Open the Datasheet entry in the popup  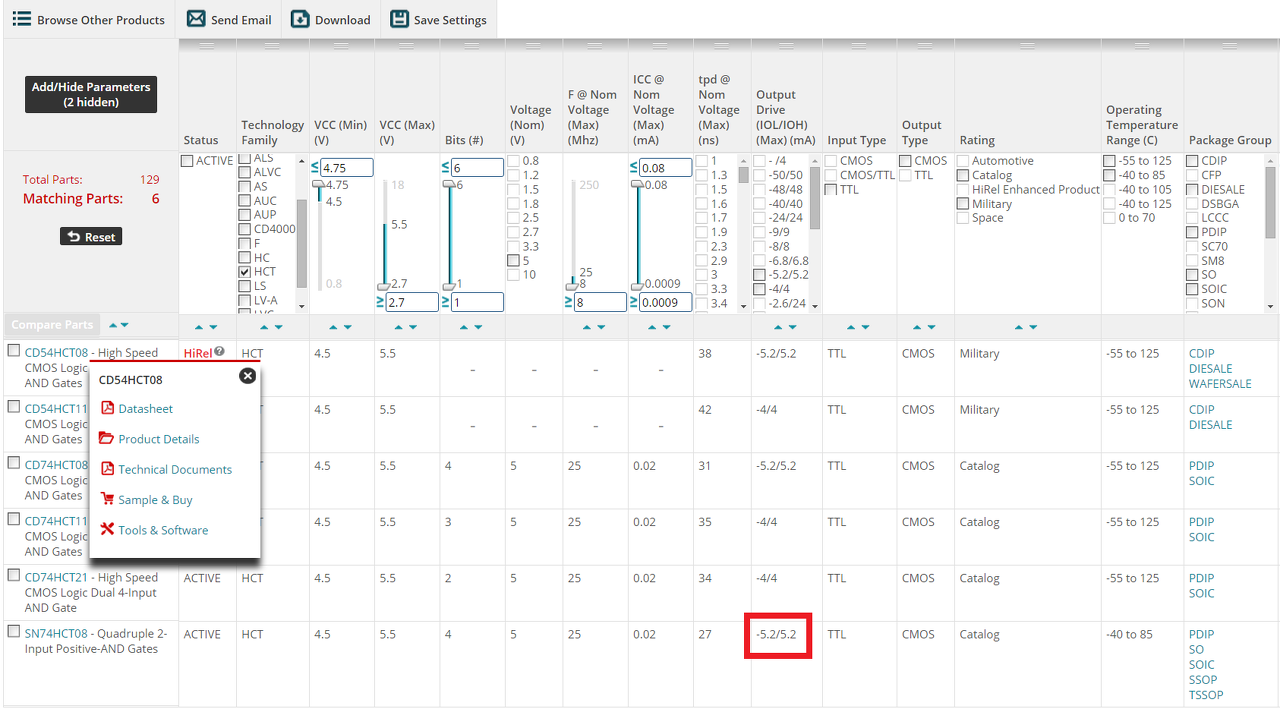click(145, 409)
